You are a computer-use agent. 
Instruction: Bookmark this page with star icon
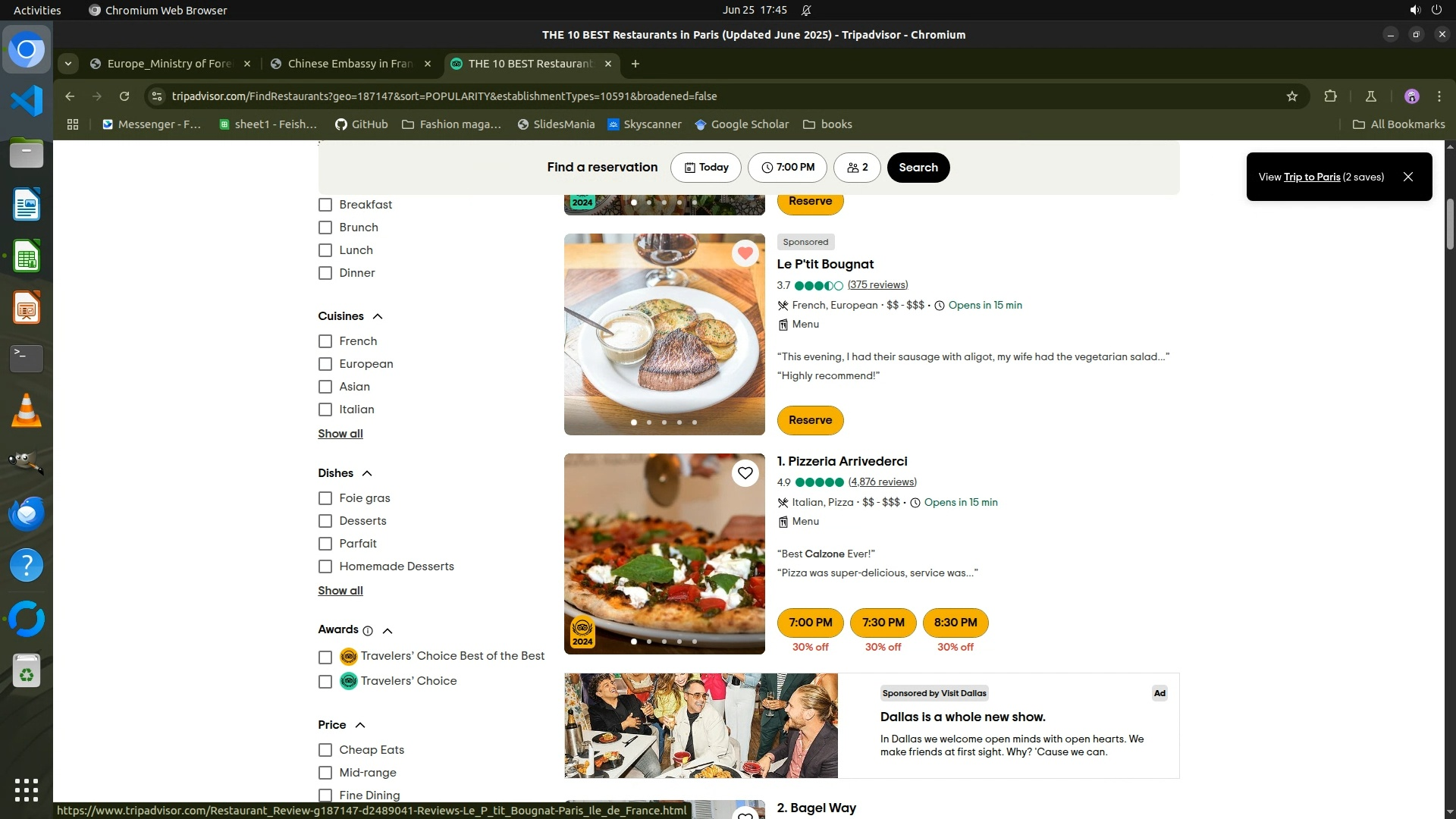click(x=1292, y=96)
